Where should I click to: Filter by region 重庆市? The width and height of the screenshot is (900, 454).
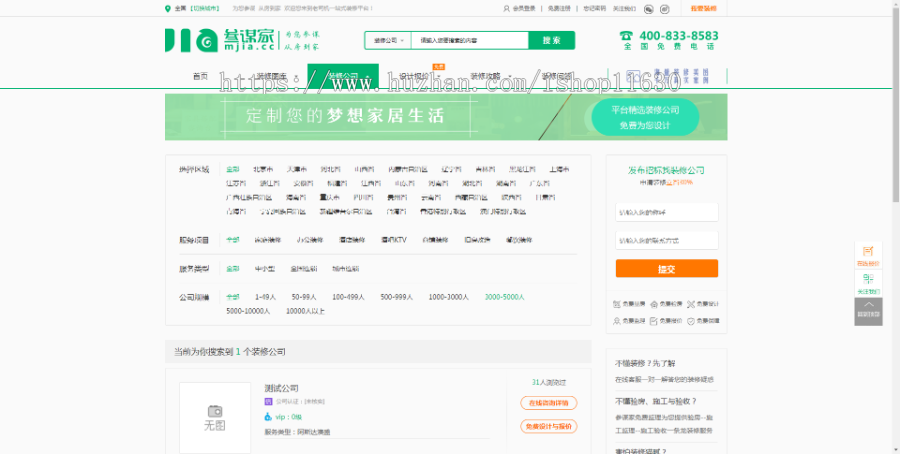click(x=329, y=197)
